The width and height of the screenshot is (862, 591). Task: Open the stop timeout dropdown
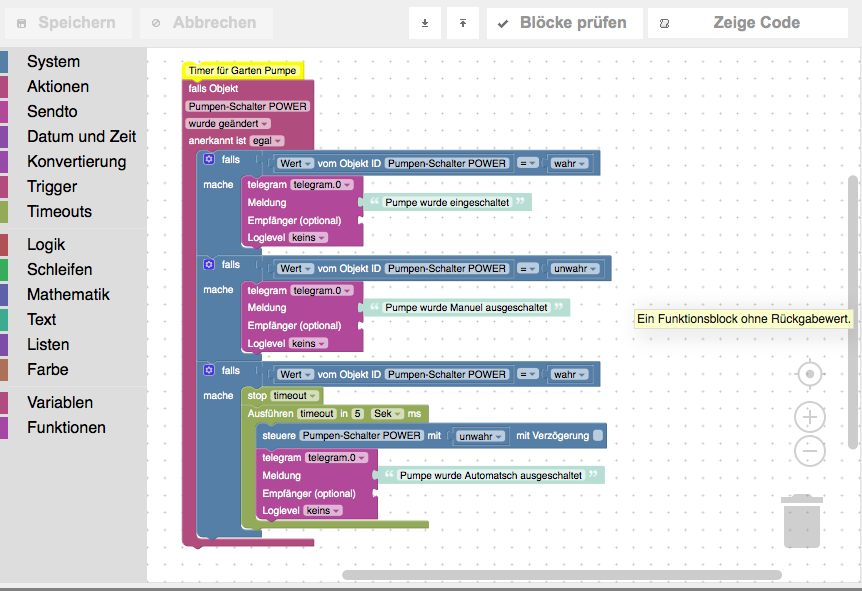coord(294,396)
